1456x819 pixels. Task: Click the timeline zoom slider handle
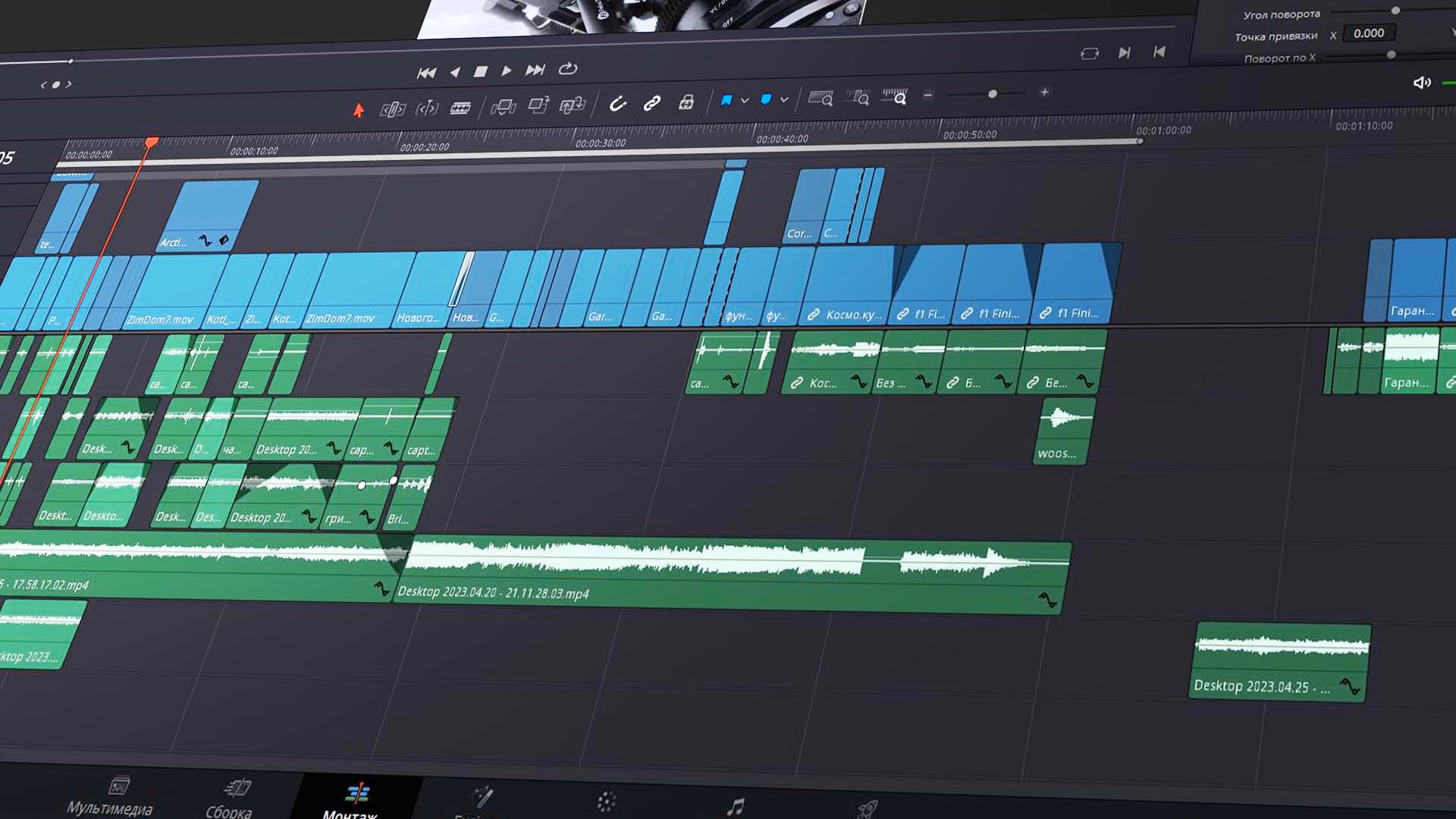tap(993, 94)
